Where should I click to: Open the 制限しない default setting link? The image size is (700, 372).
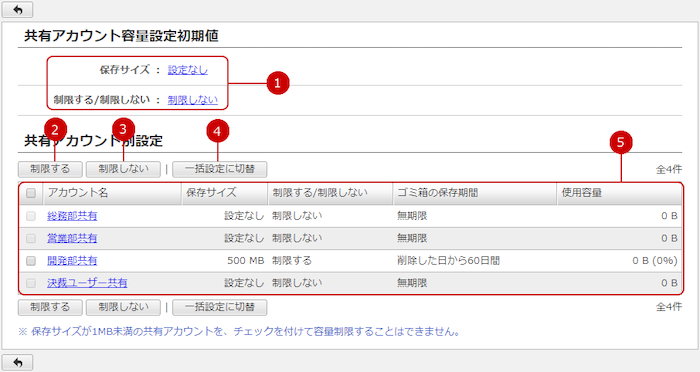[x=192, y=100]
